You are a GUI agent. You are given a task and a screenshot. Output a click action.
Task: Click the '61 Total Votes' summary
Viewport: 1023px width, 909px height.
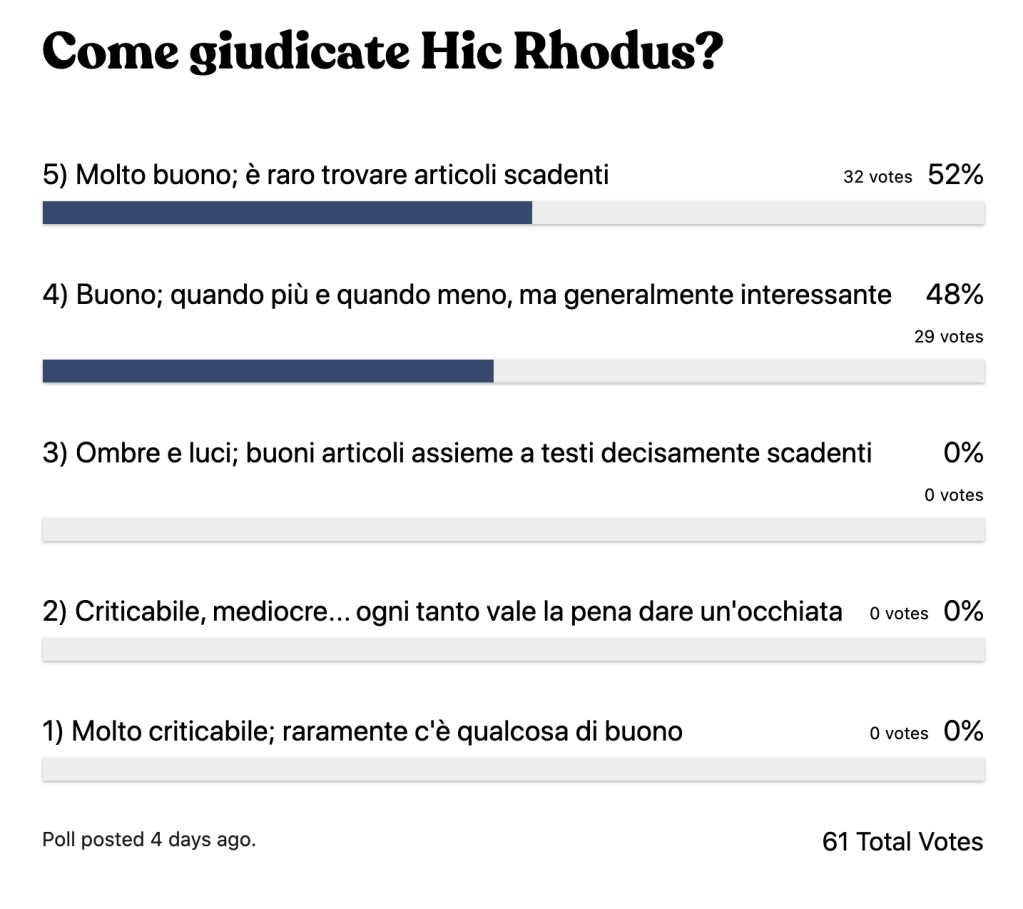pos(902,842)
